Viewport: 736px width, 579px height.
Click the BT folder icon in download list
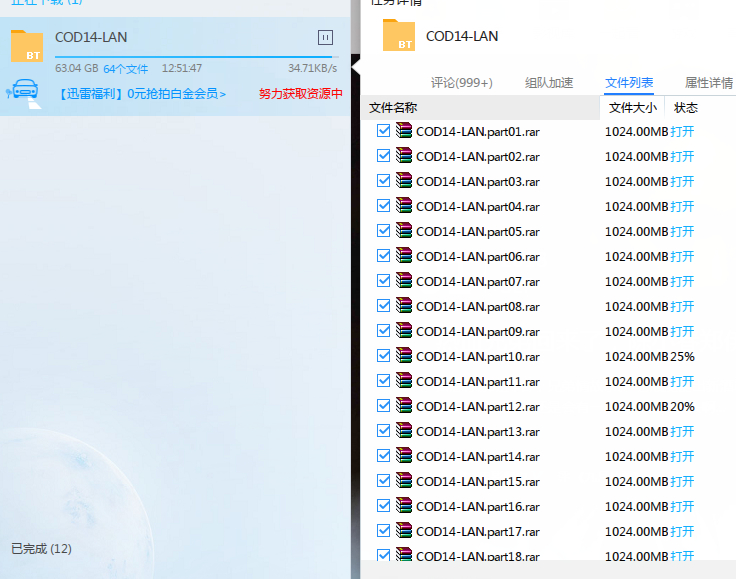[27, 46]
